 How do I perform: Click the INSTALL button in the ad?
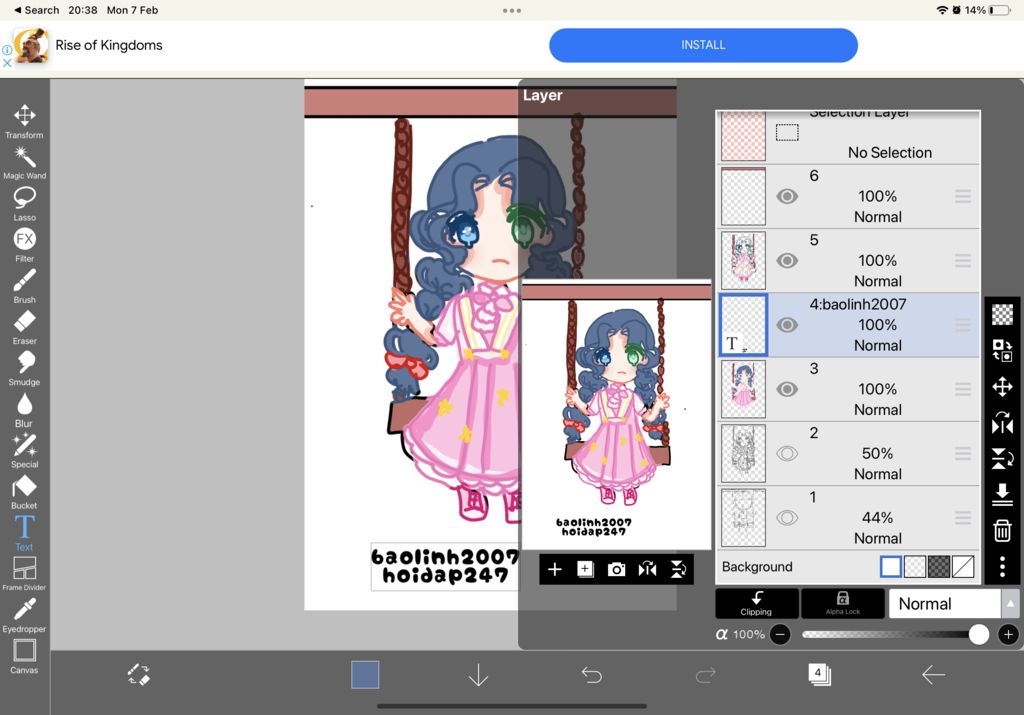pos(703,45)
